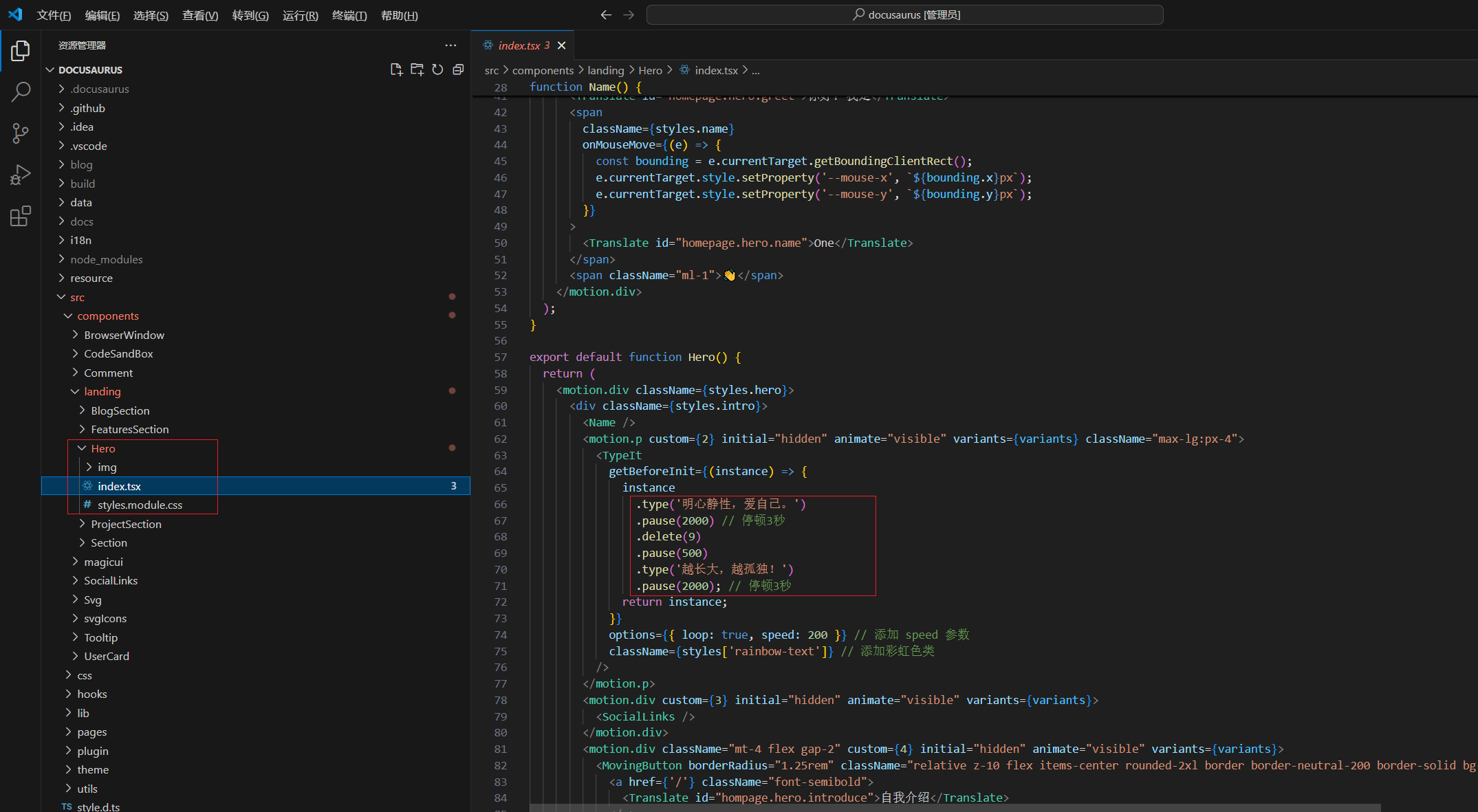
Task: Click the docusaurus command center search box
Action: tap(905, 14)
